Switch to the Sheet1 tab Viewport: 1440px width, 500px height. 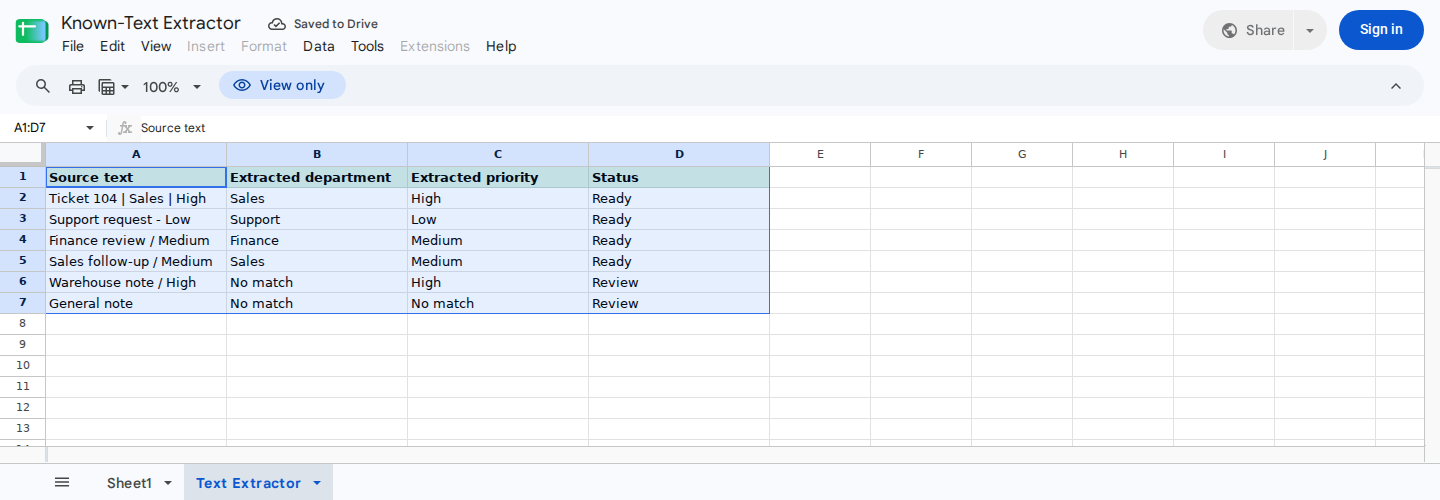(129, 483)
